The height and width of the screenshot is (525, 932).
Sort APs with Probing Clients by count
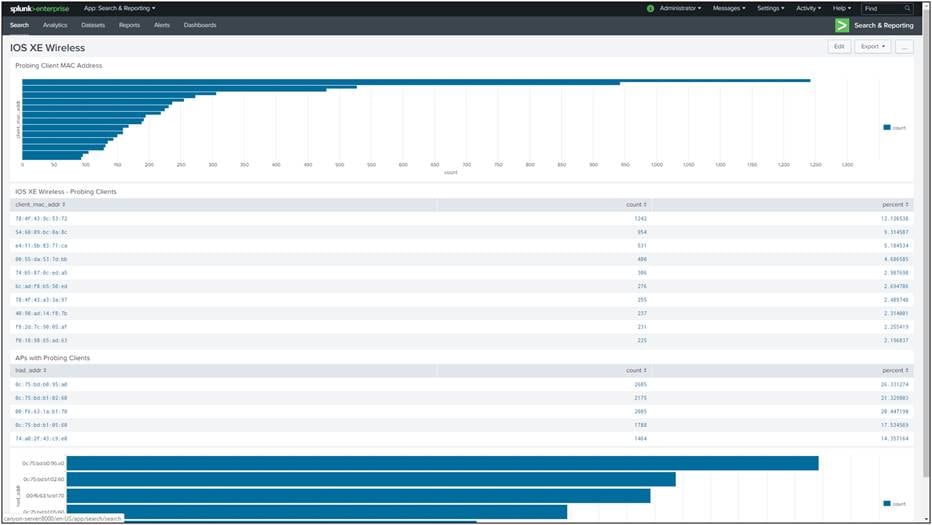636,370
